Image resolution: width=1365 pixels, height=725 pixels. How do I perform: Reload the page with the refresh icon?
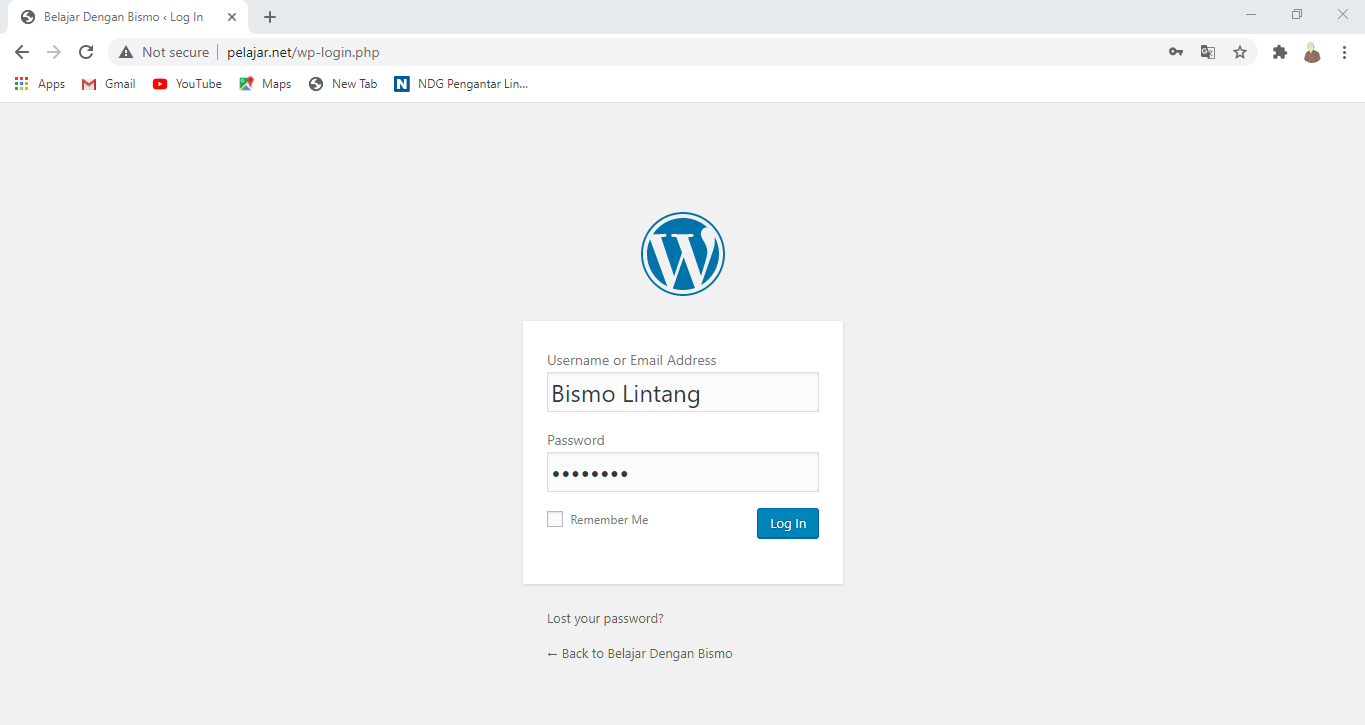pos(86,52)
